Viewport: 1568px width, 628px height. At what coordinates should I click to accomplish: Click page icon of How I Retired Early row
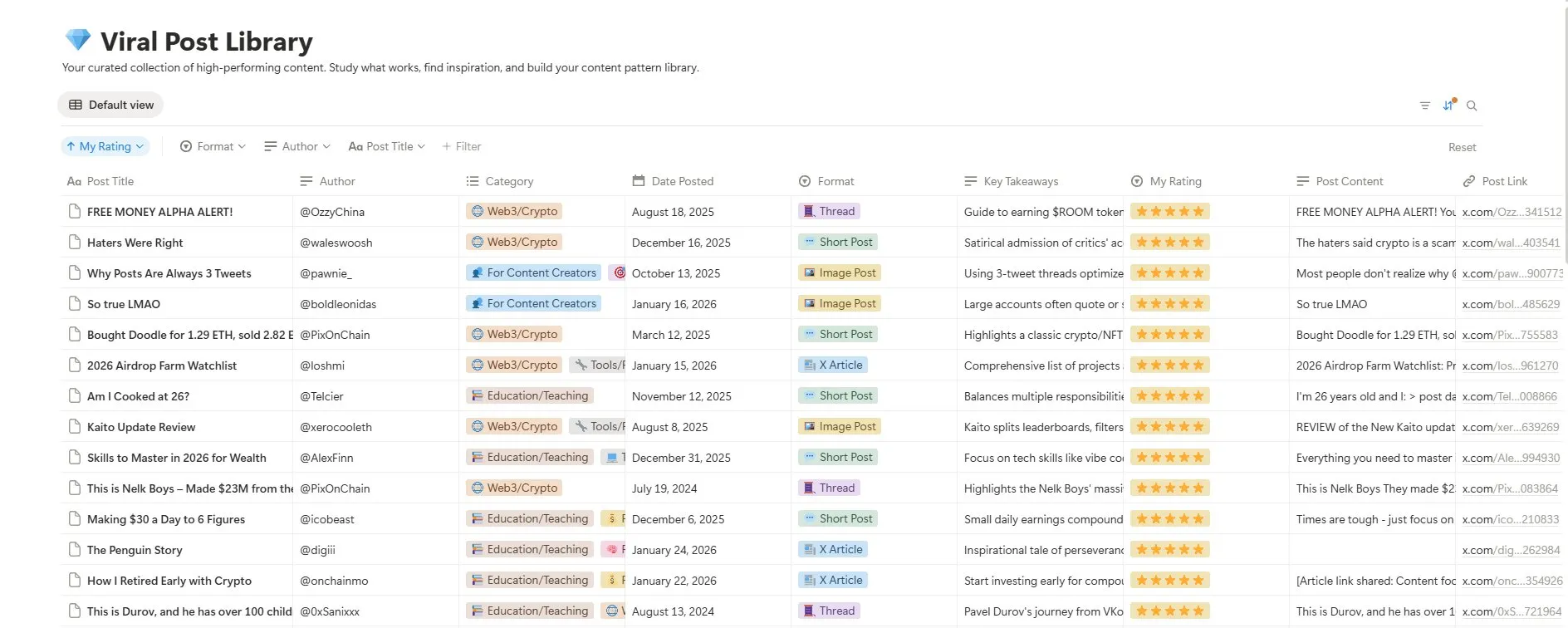(75, 580)
